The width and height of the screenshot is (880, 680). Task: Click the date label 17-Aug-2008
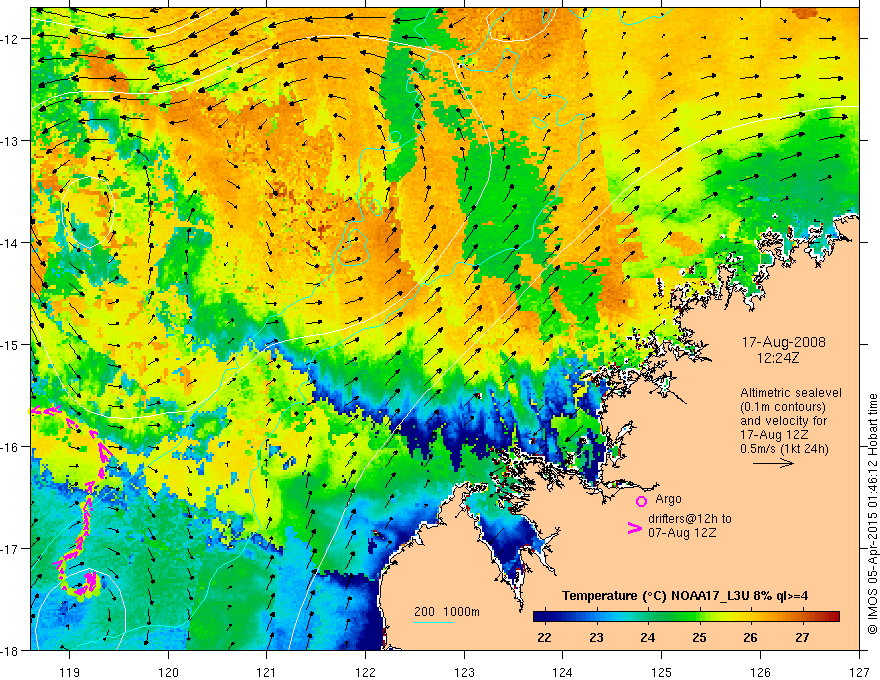click(783, 342)
